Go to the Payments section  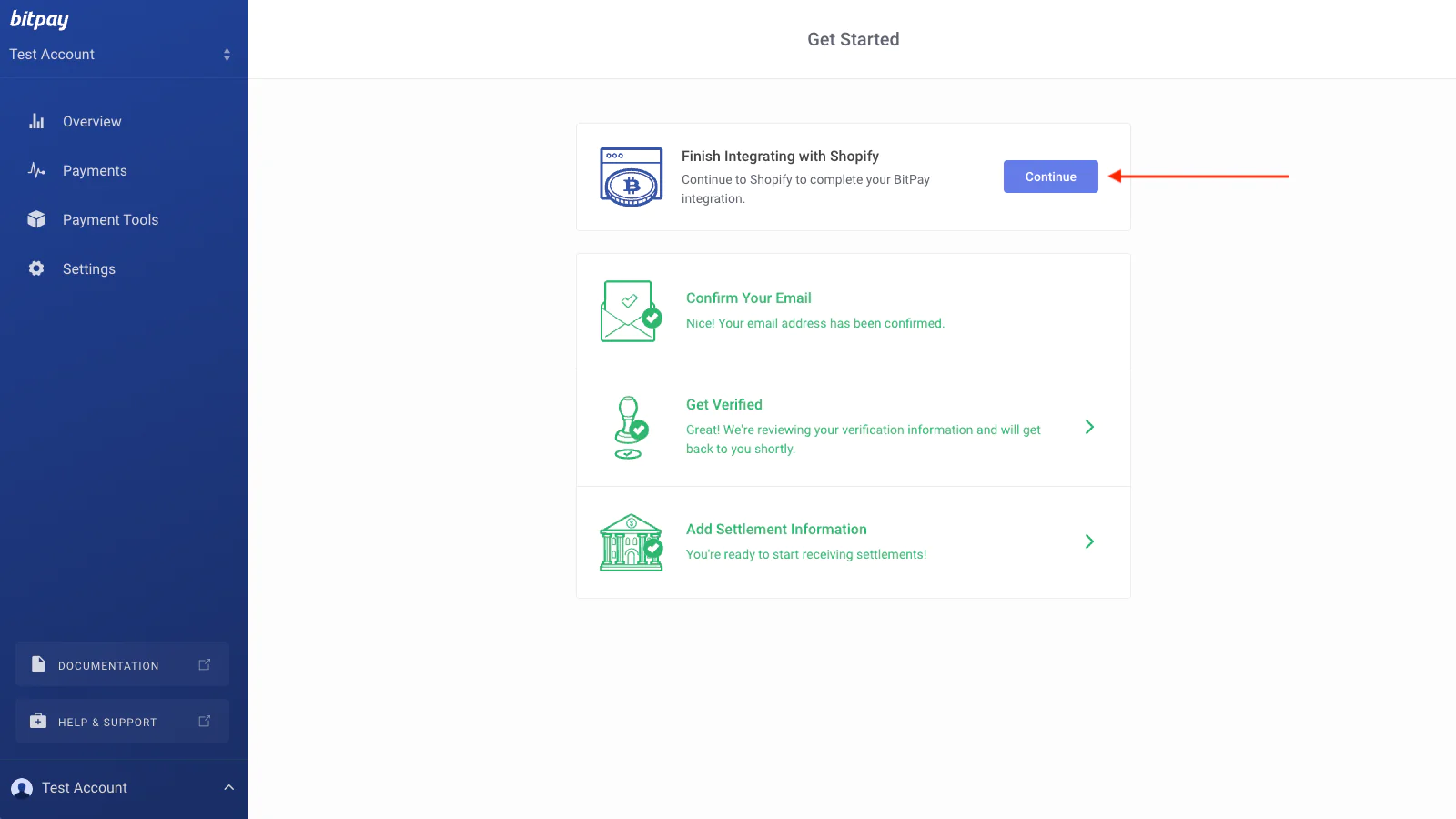[95, 171]
